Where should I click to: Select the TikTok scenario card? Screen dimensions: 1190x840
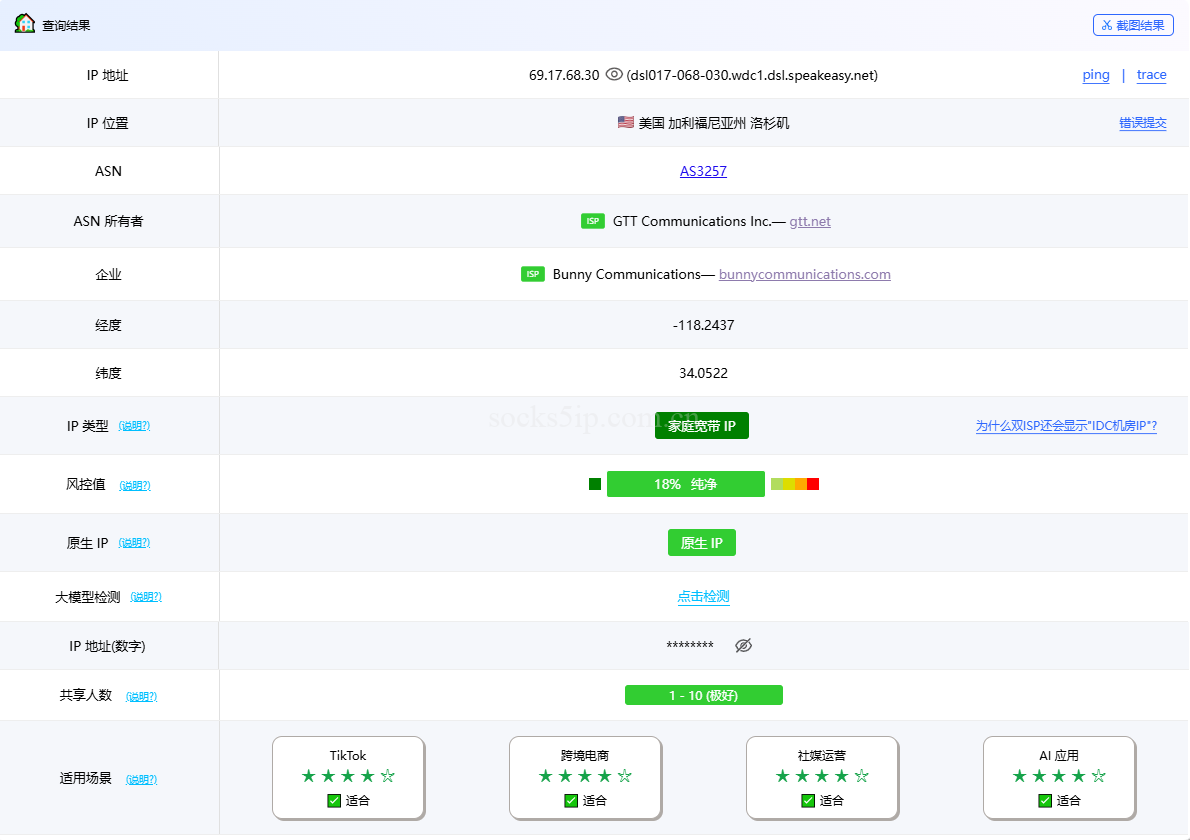[348, 778]
